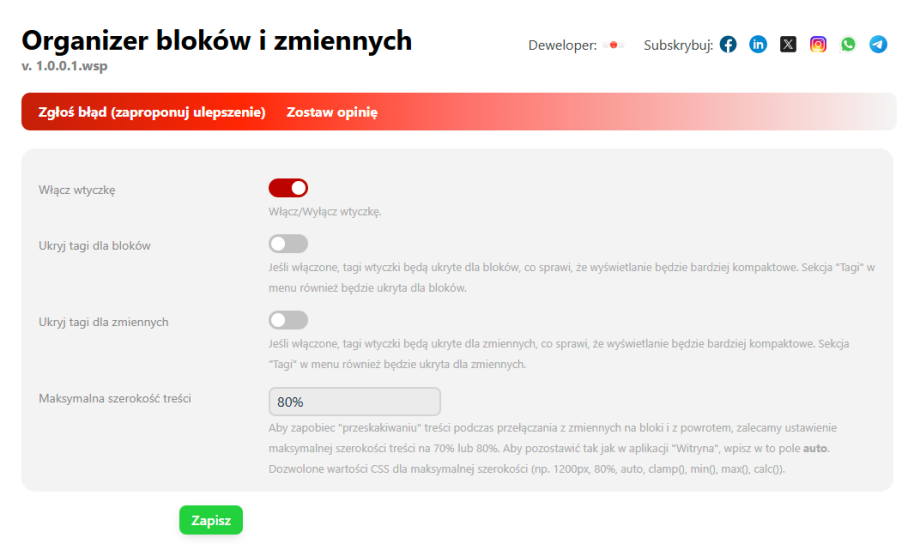Image resolution: width=920 pixels, height=550 pixels.
Task: Click the 'Maksymalna szerokość treści' label
Action: (x=114, y=398)
